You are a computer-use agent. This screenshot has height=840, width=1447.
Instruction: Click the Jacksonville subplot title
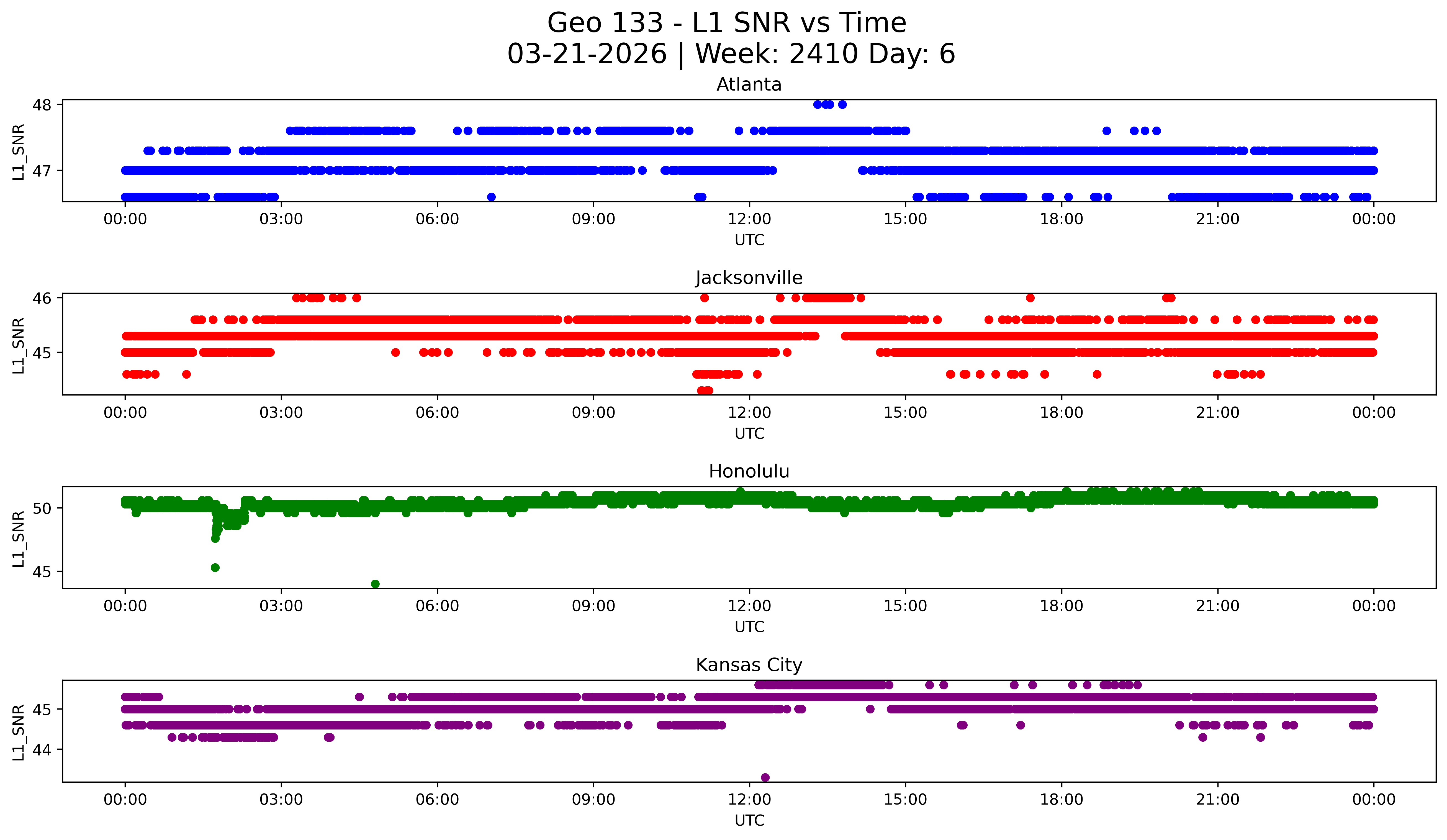pos(748,278)
